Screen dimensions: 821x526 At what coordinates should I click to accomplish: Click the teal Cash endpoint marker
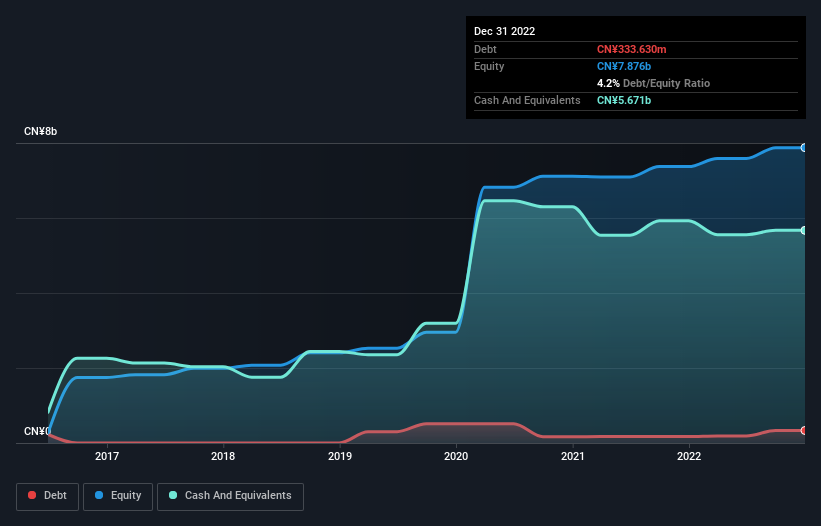[x=804, y=230]
